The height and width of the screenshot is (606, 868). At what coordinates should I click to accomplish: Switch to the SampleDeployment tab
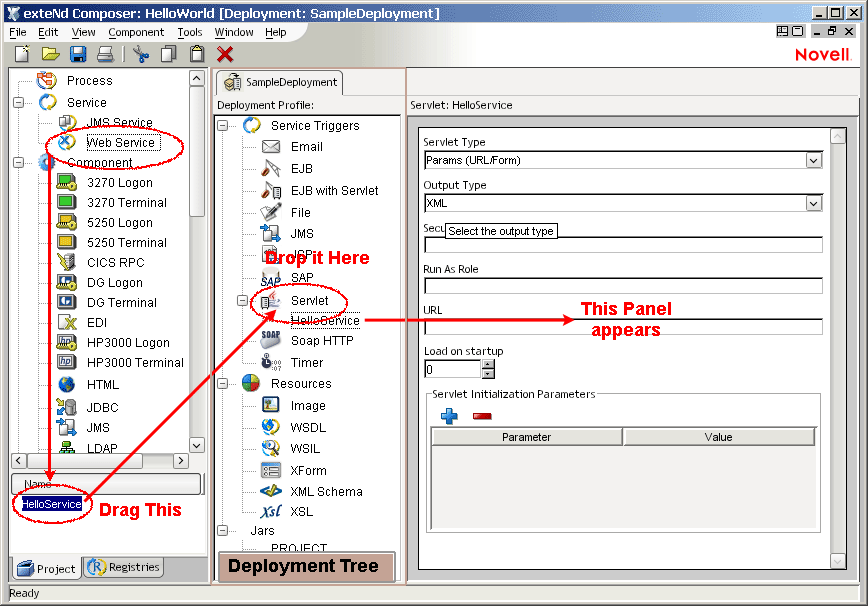point(280,82)
